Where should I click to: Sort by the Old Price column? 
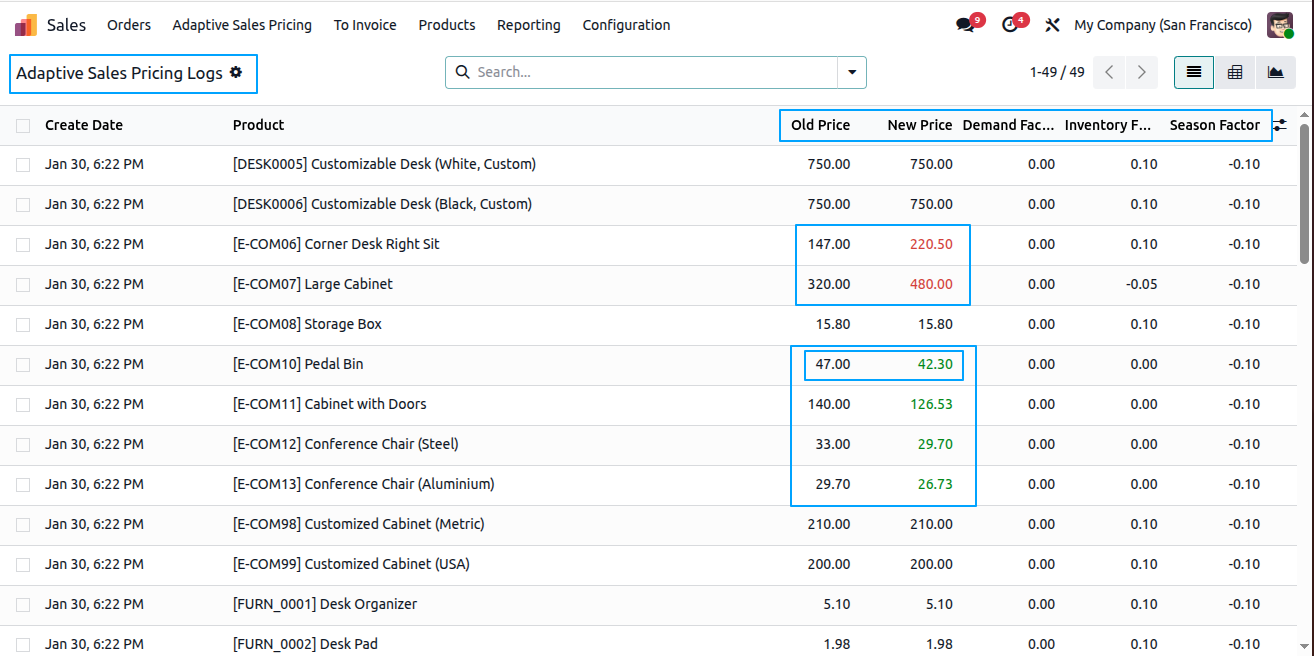coord(820,125)
